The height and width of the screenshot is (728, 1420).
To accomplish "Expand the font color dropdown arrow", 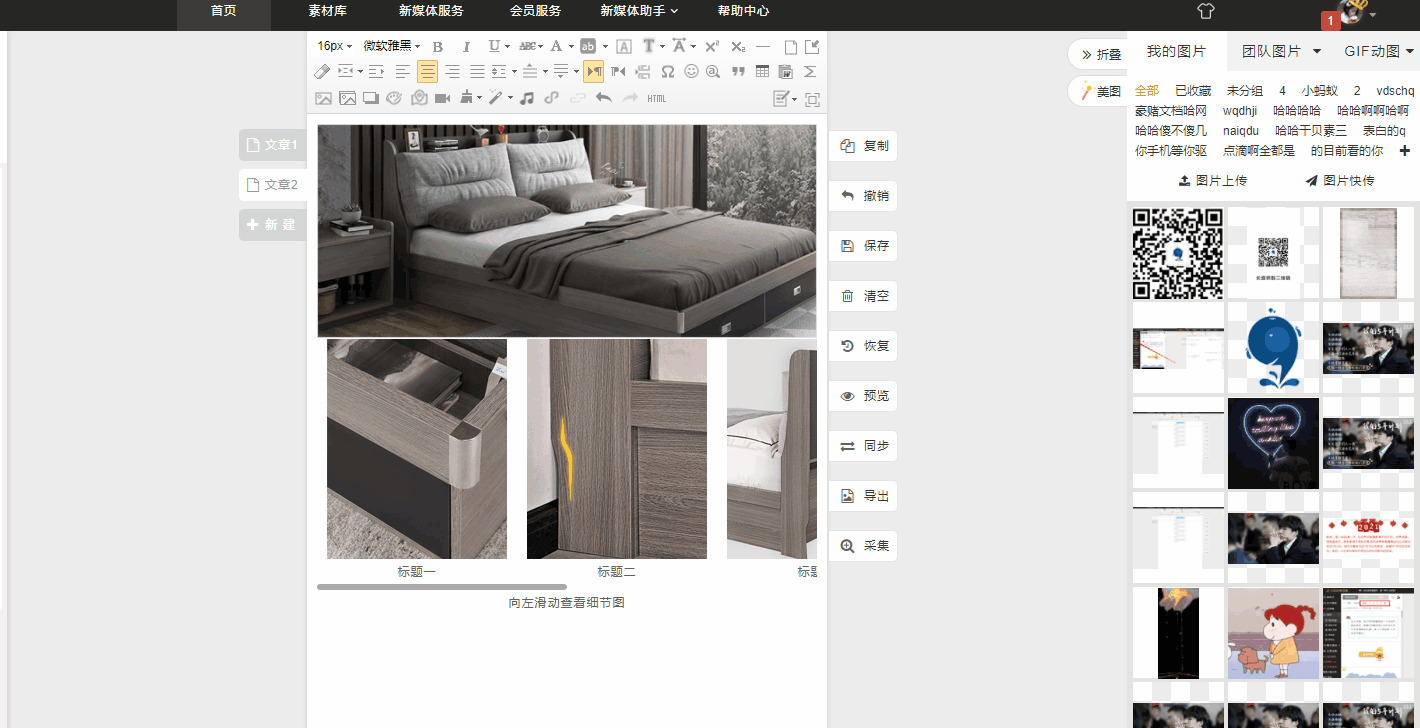I will click(571, 46).
